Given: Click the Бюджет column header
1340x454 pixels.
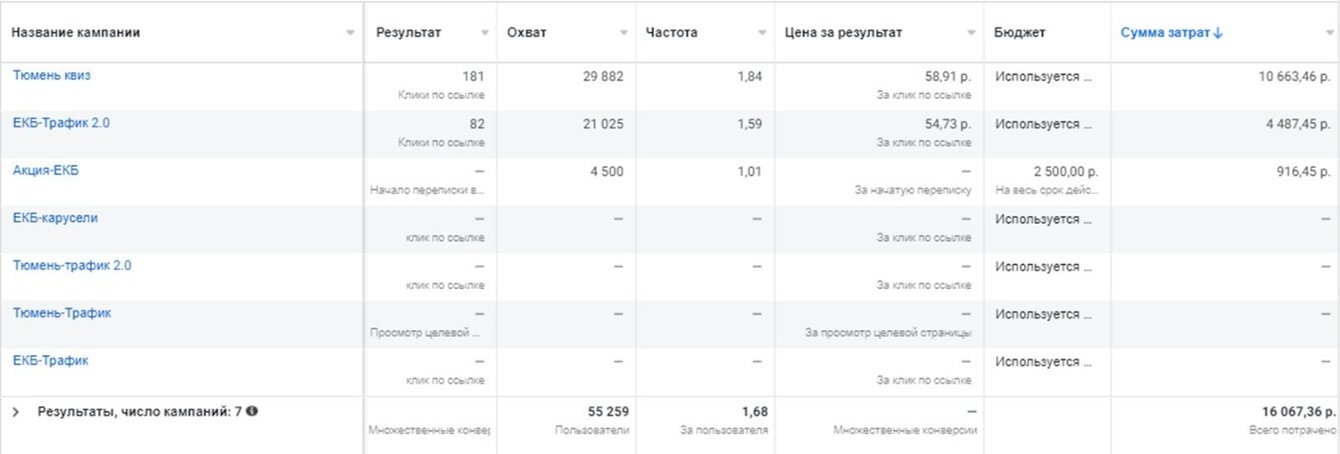Looking at the screenshot, I should [1019, 32].
